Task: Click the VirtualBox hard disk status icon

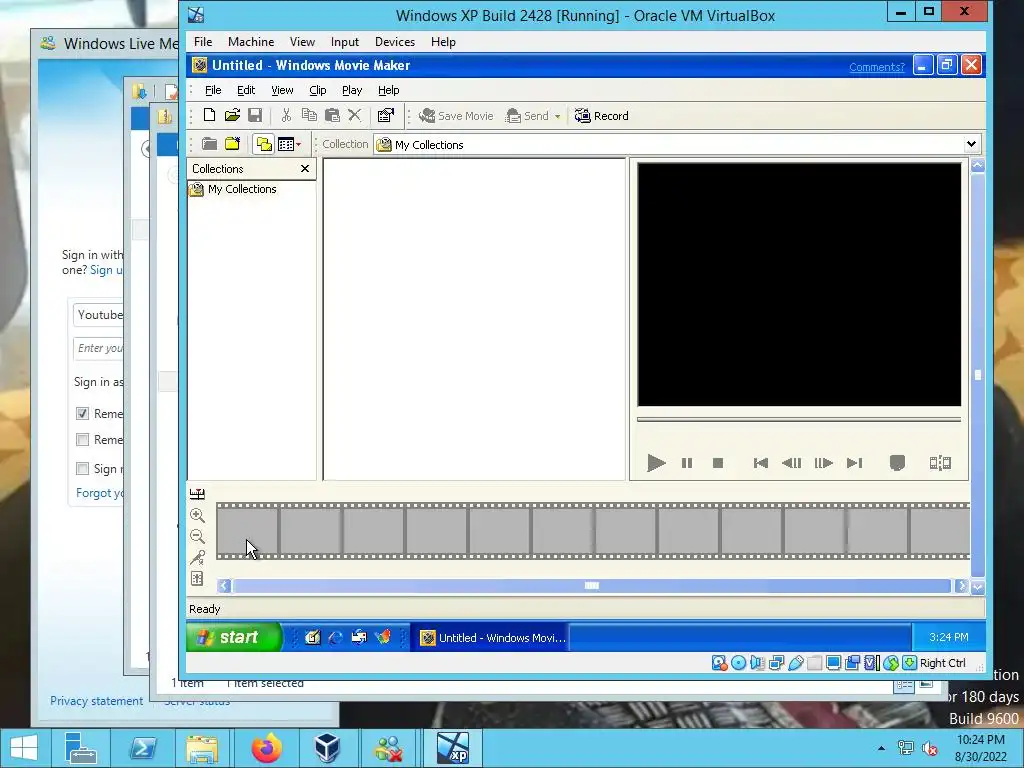Action: point(720,664)
